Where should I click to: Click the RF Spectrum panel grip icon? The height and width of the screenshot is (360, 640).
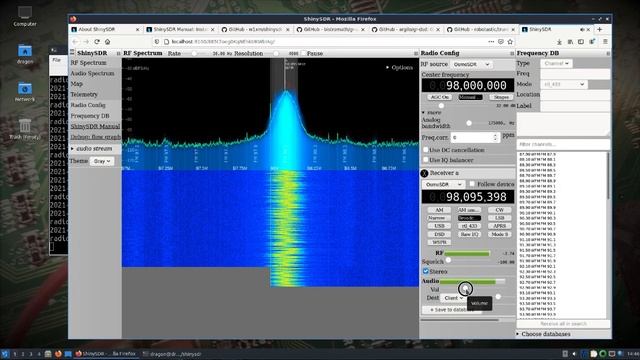416,53
